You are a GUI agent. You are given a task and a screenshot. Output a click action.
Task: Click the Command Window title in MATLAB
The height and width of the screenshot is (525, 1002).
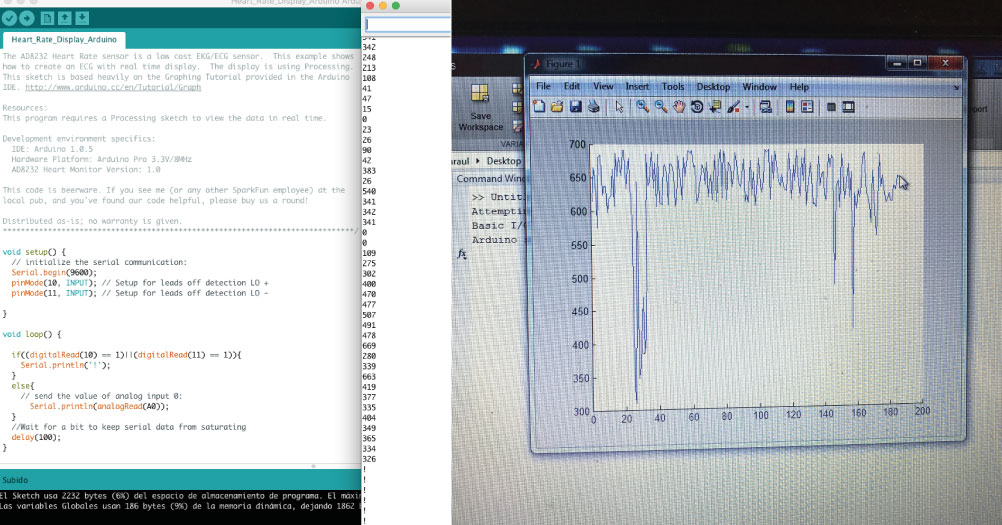tap(490, 179)
